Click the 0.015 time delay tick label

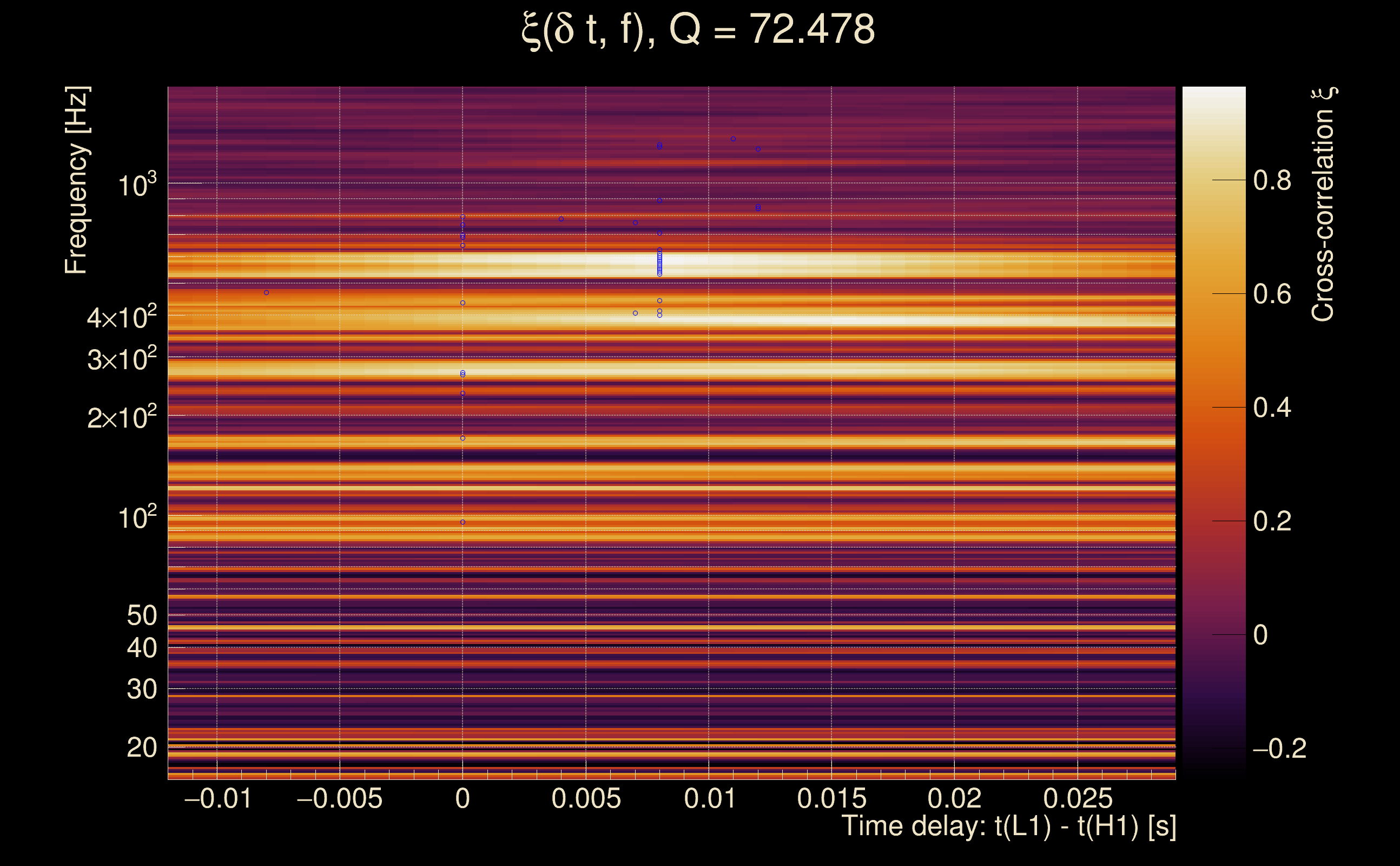pos(831,798)
